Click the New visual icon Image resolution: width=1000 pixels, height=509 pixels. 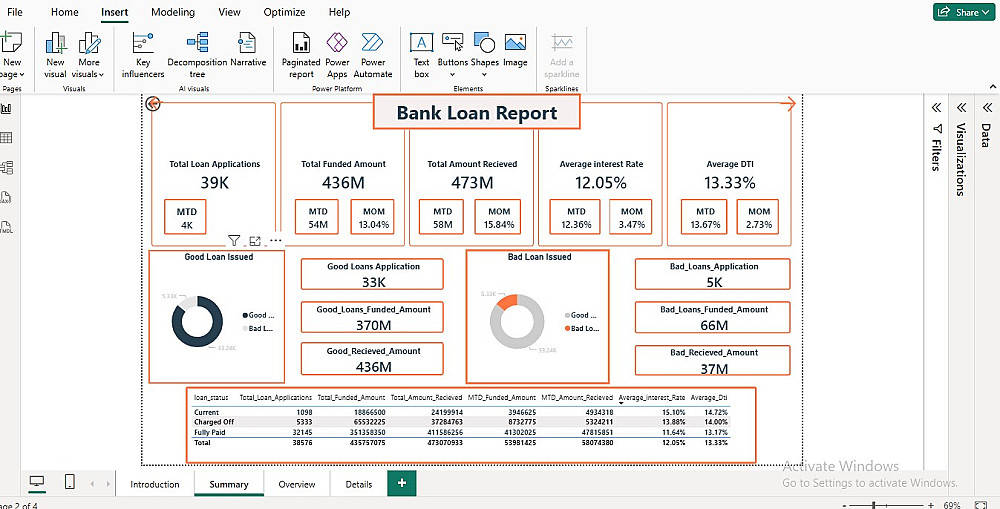tap(55, 55)
